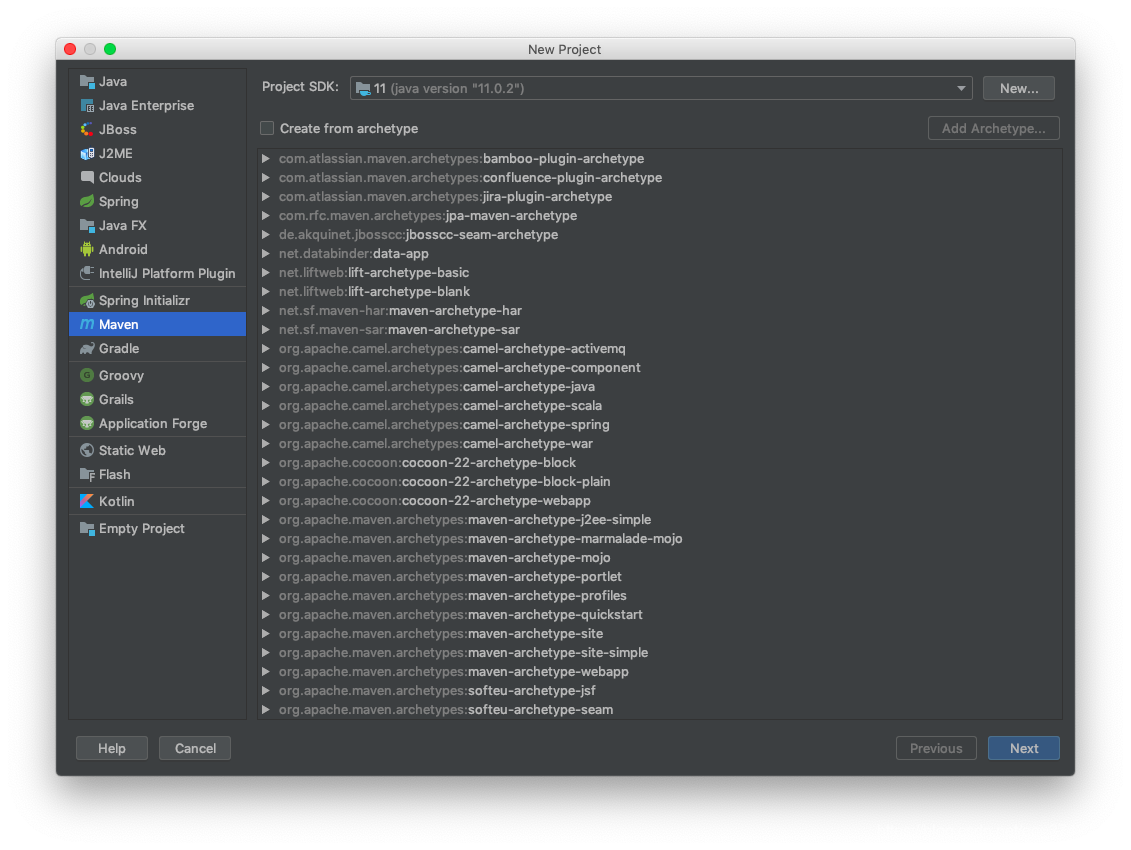Select the Kotlin label in project types
Screen dimensions: 1131x850
[117, 501]
